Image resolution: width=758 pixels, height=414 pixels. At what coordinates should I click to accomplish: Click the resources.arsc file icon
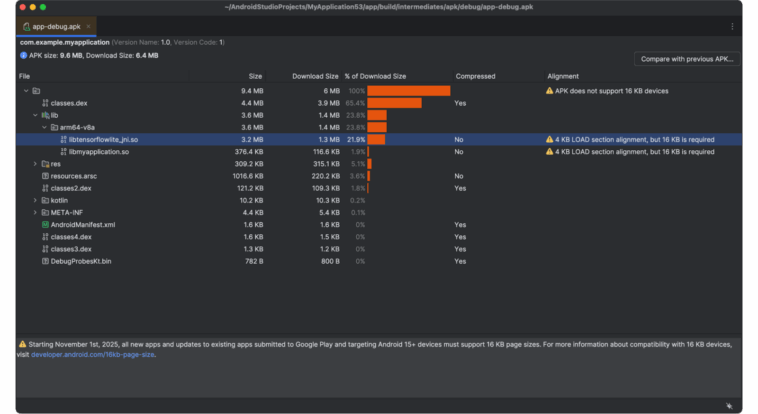pyautogui.click(x=45, y=176)
